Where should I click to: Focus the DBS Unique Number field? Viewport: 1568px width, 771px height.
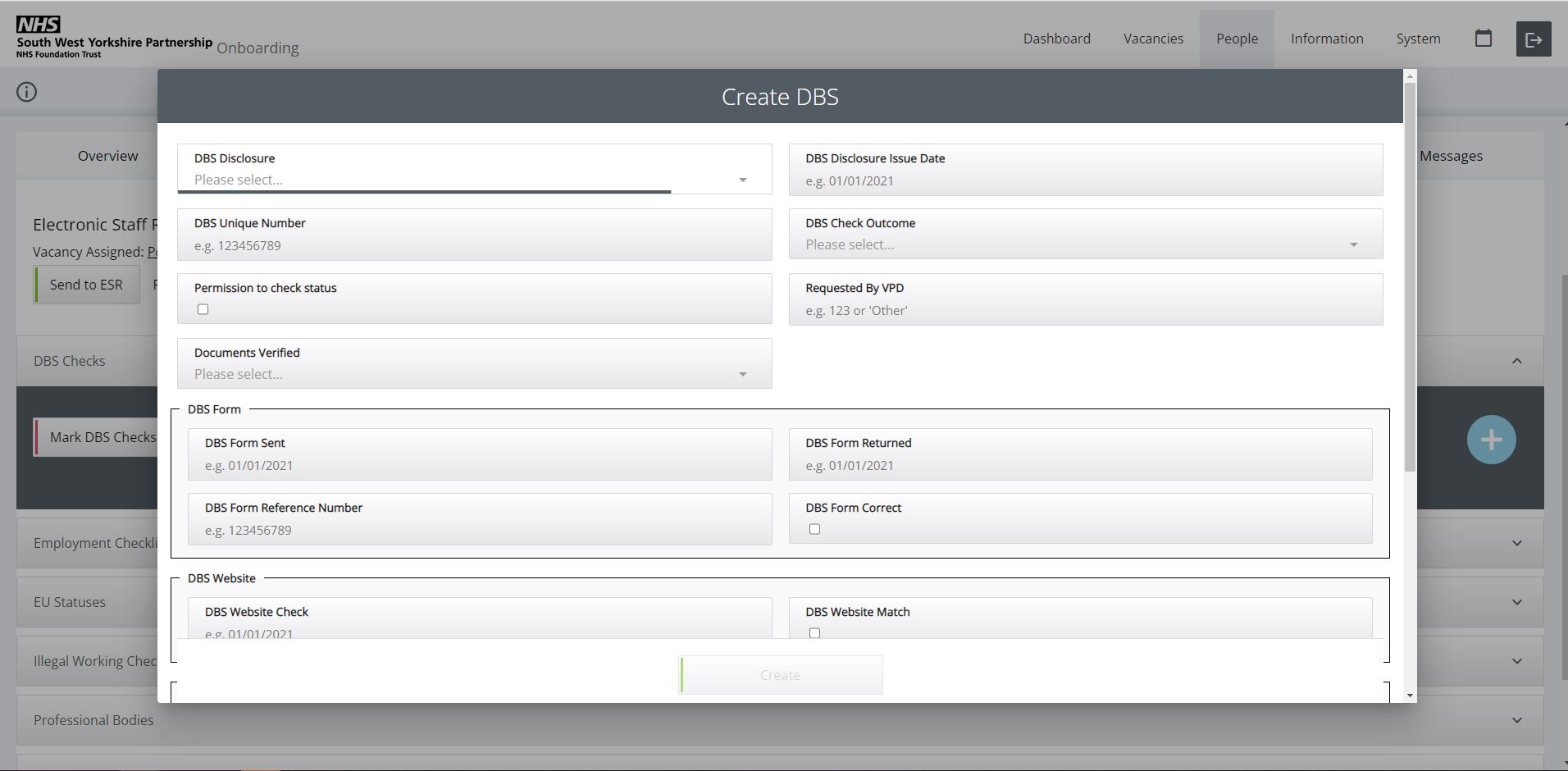[473, 245]
